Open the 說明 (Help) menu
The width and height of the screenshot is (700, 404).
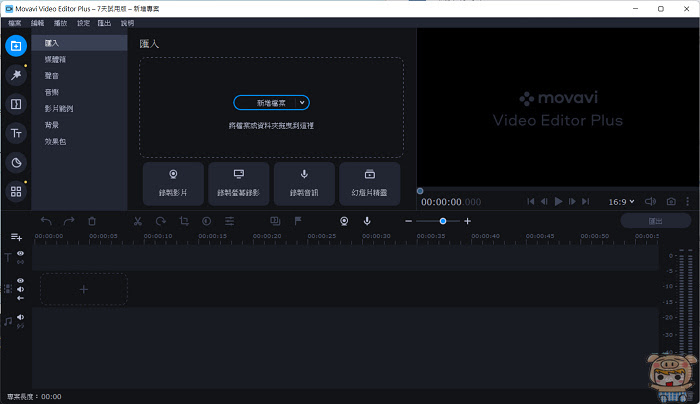pyautogui.click(x=127, y=23)
